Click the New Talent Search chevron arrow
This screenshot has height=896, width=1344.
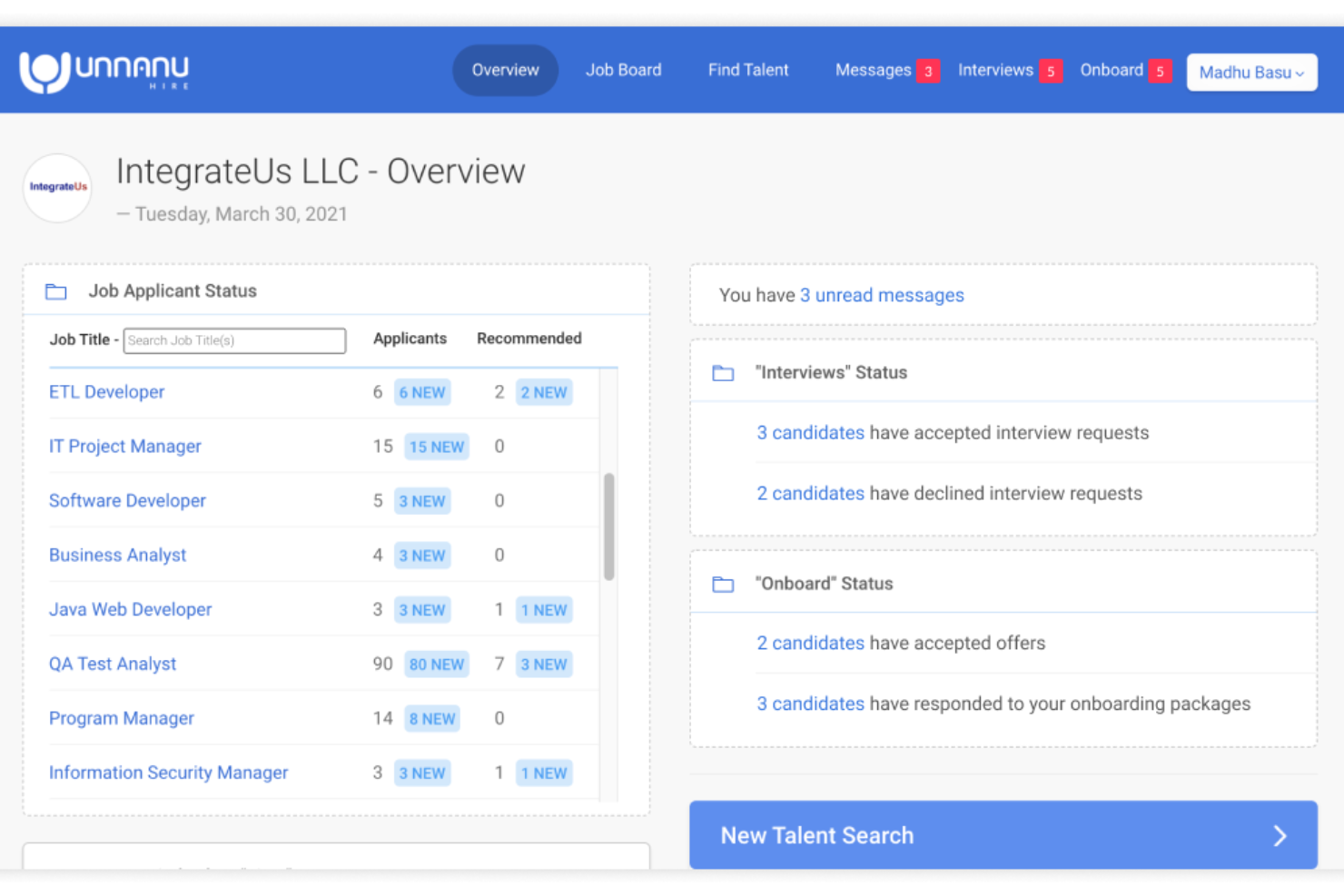tap(1280, 835)
